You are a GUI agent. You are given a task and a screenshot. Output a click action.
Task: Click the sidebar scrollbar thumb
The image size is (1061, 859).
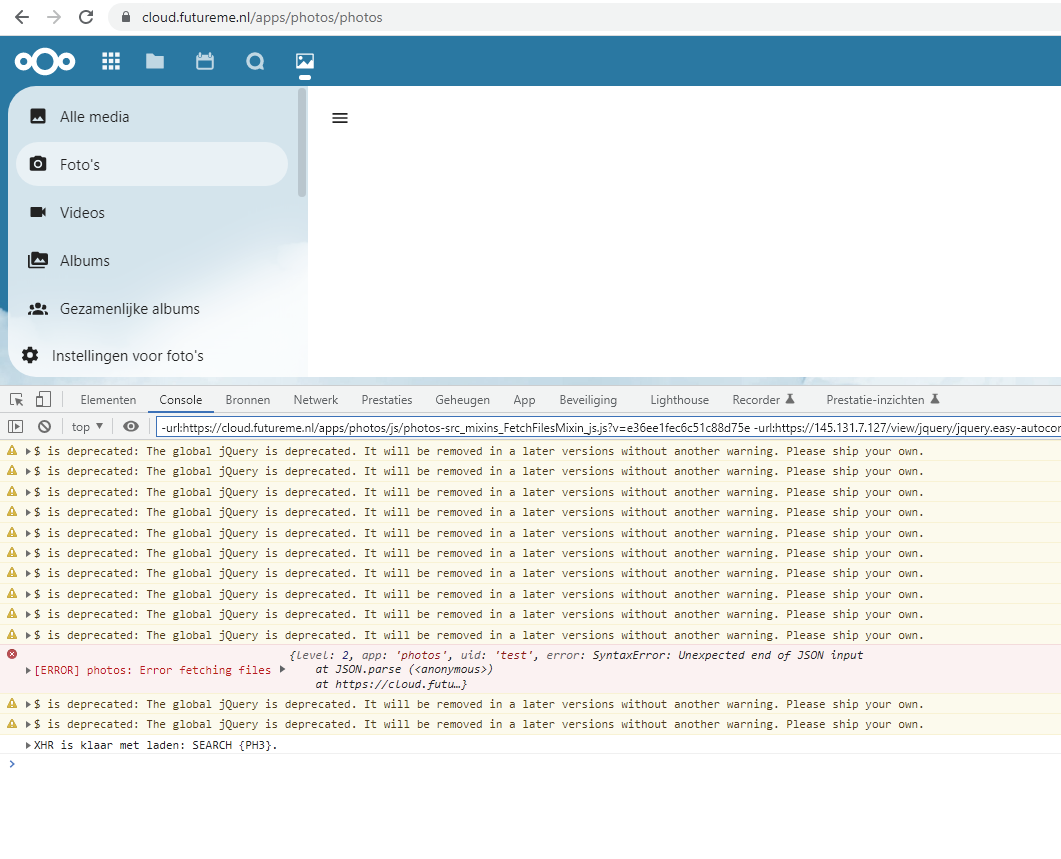point(302,143)
